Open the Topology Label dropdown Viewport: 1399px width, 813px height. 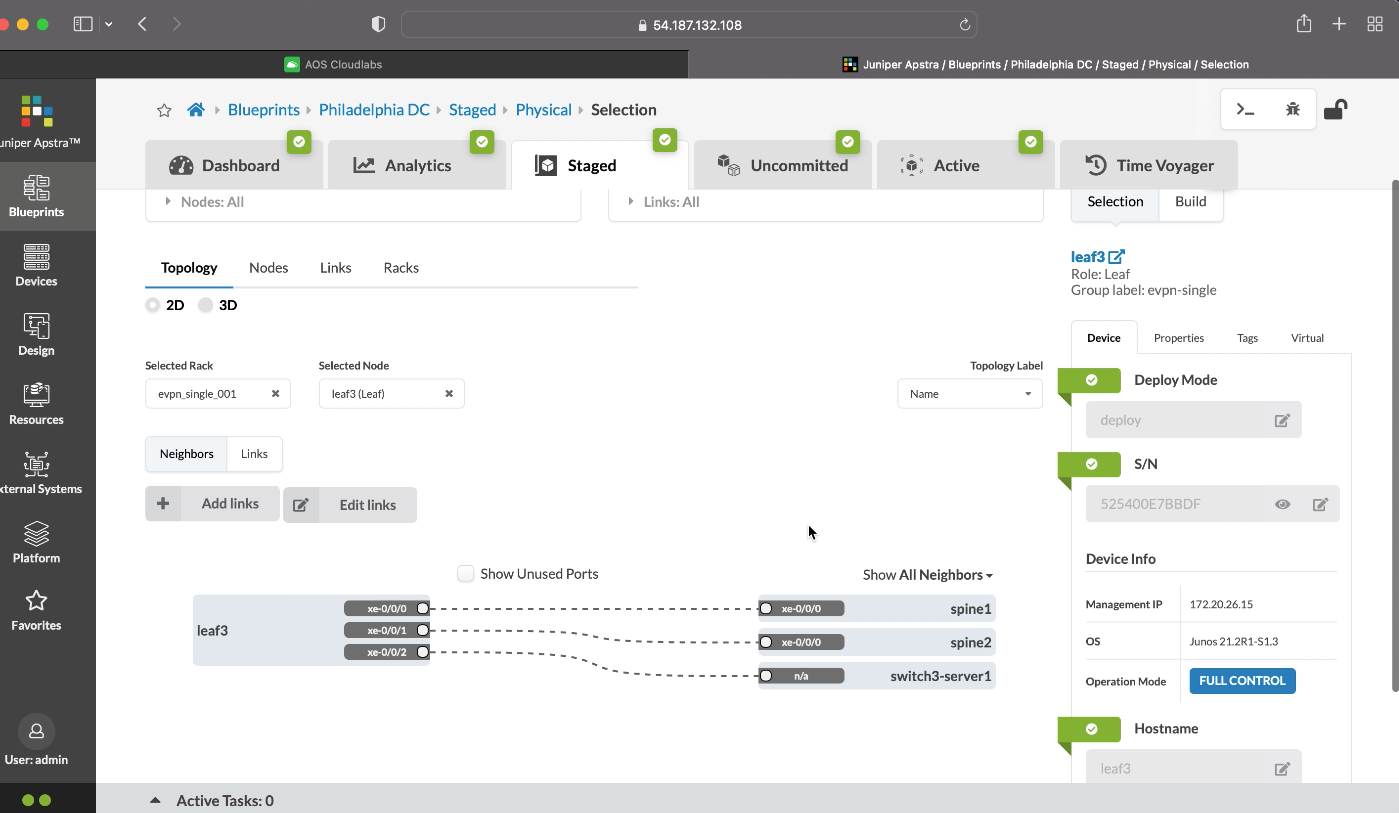click(x=970, y=394)
